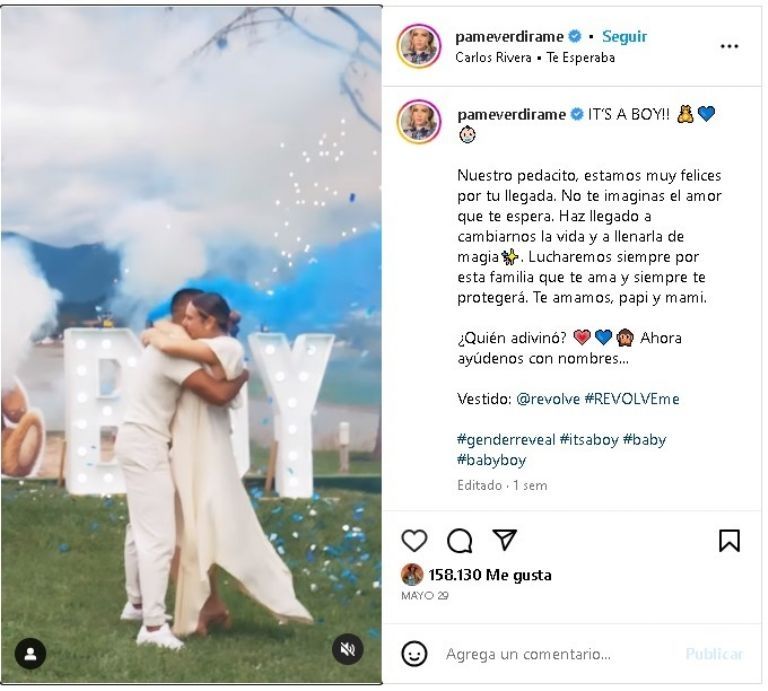Open the #genderreveal hashtag
Screen dimensions: 768x691
tap(506, 440)
